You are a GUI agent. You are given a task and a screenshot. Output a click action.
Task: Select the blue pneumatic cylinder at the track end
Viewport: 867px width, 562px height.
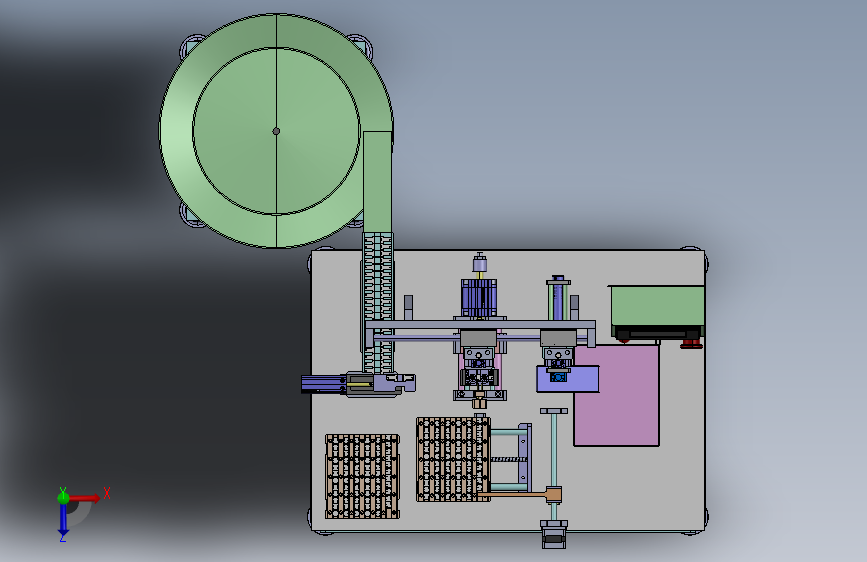coord(323,384)
